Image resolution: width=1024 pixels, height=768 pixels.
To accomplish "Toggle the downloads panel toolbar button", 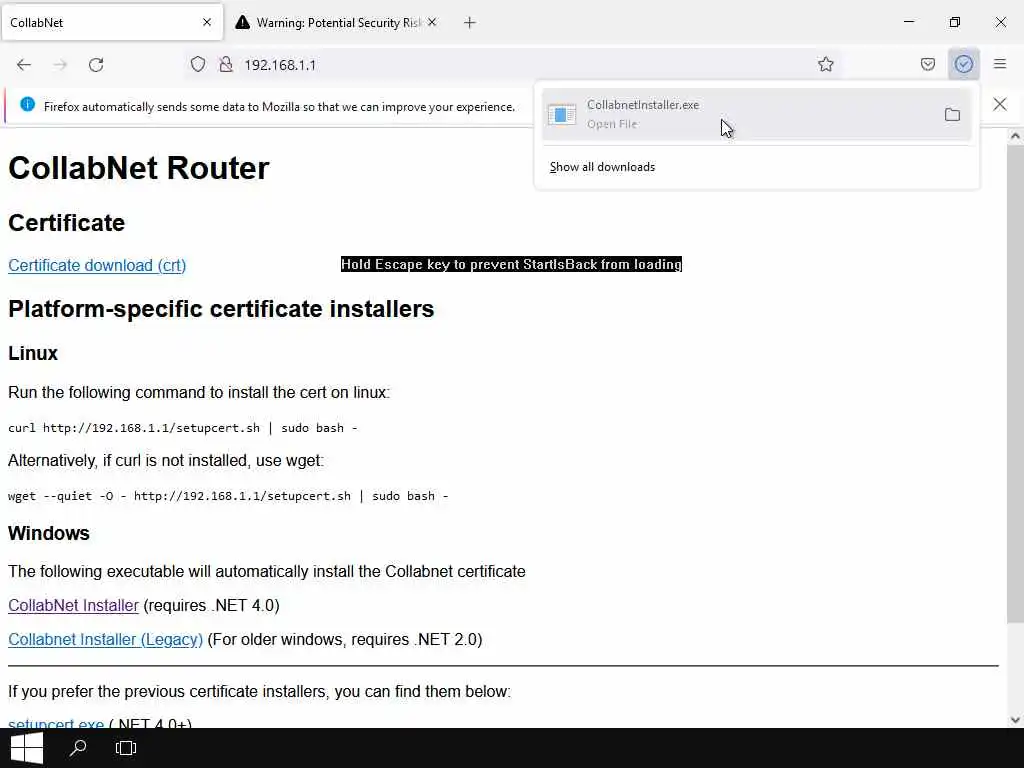I will tap(963, 64).
